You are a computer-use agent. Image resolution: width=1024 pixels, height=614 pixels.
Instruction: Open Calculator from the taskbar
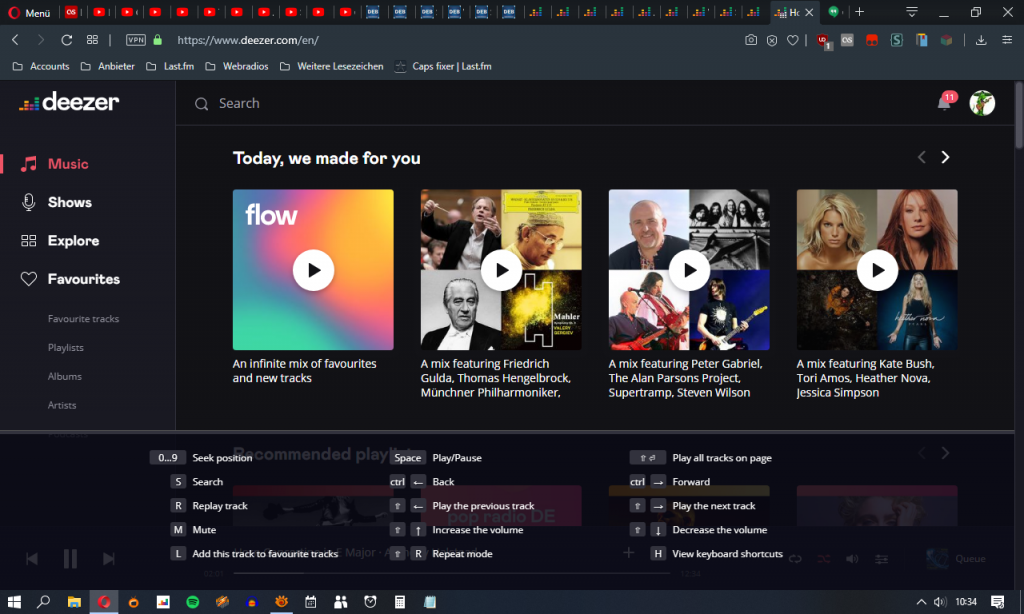[x=400, y=602]
